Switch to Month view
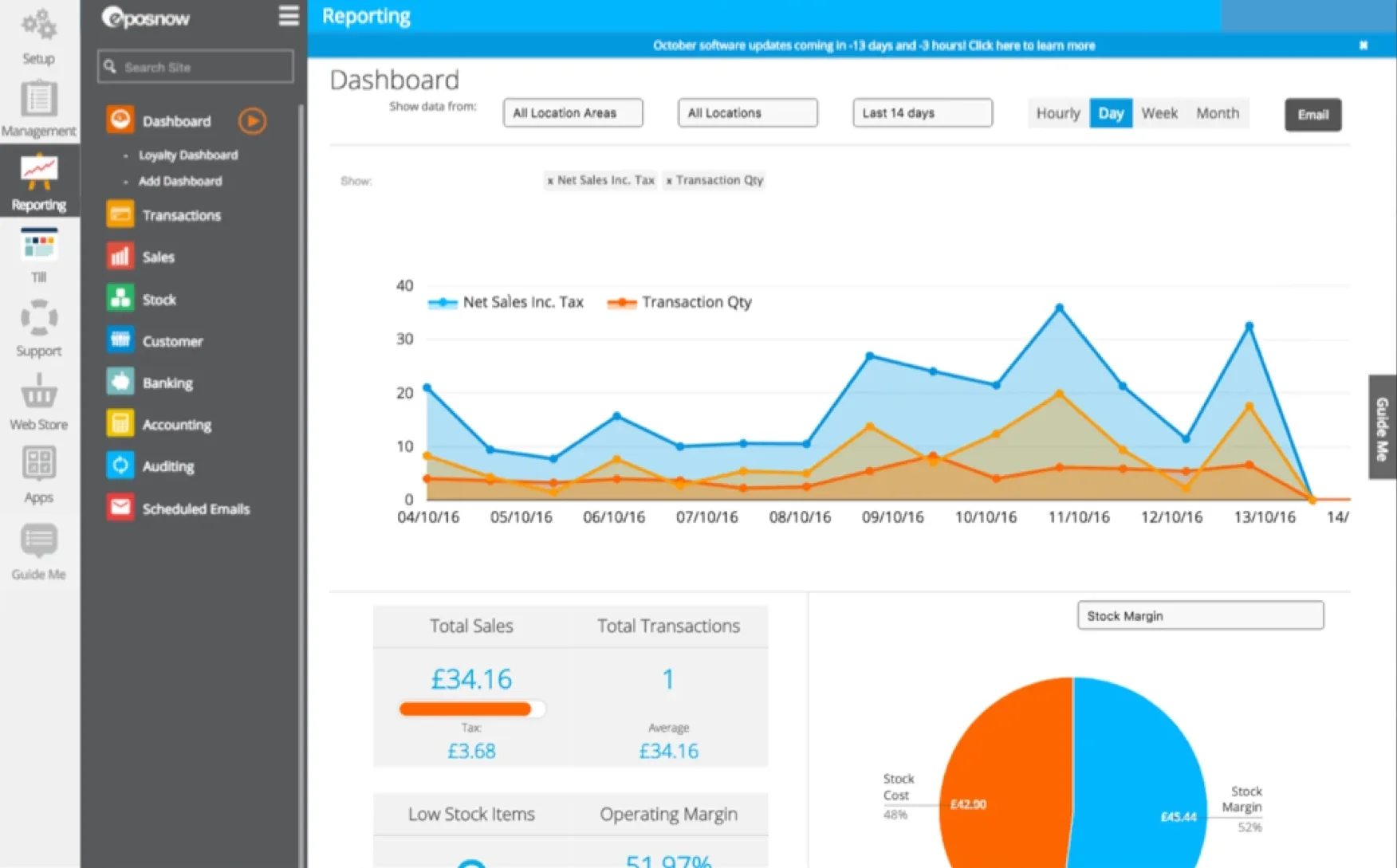1397x868 pixels. (1218, 113)
